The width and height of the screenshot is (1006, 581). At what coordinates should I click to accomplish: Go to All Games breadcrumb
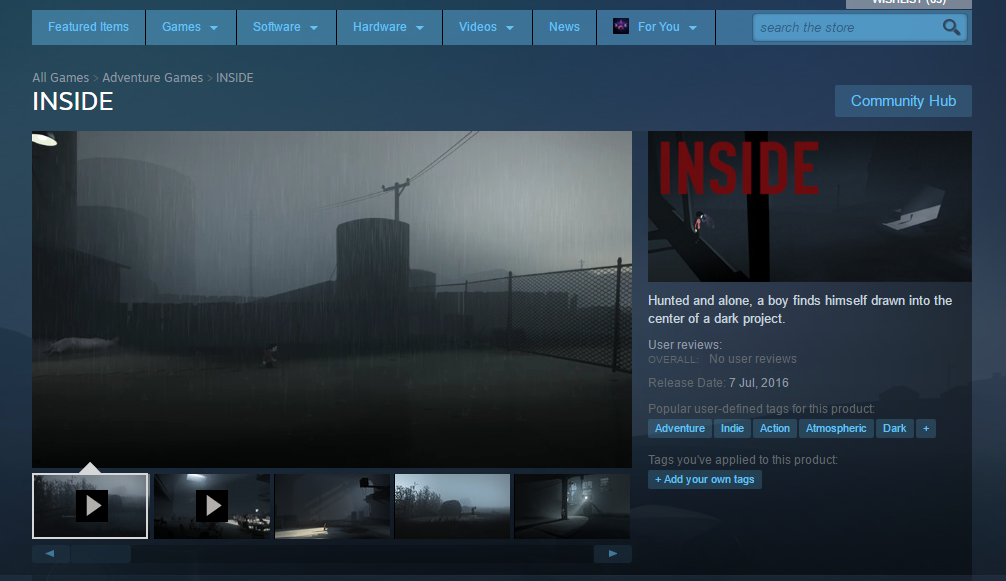coord(60,78)
